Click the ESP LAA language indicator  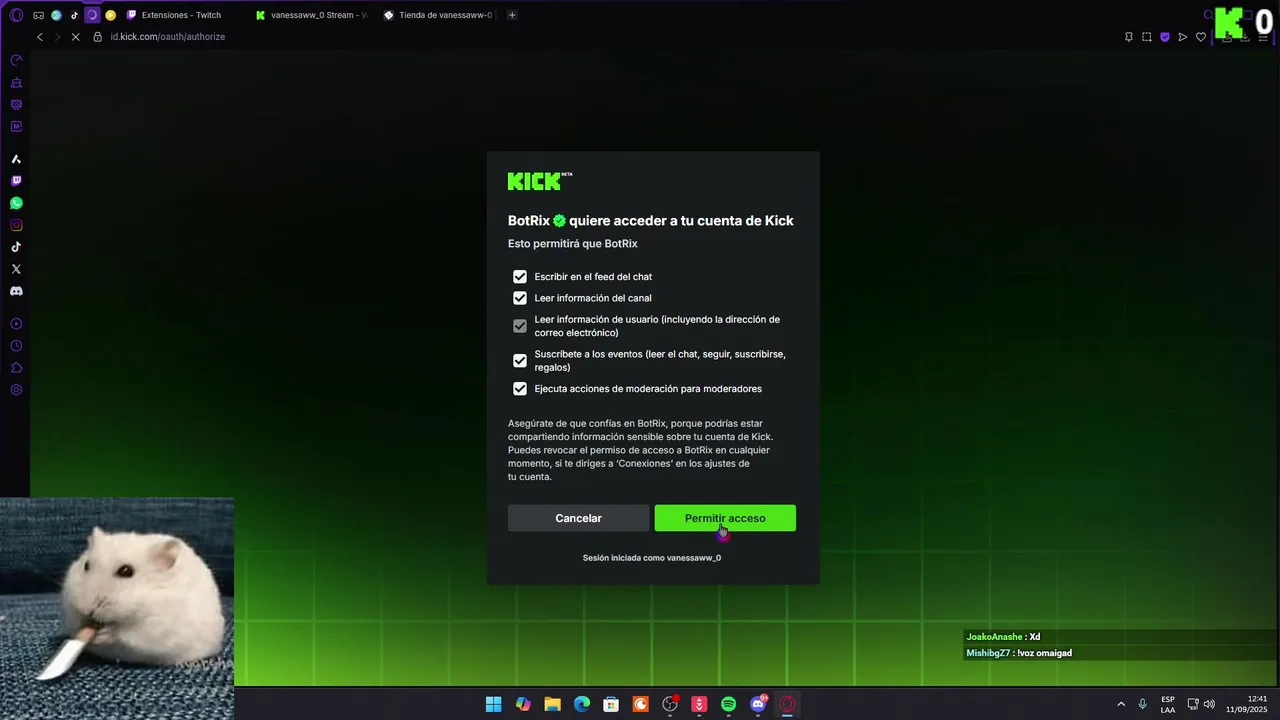point(1168,704)
